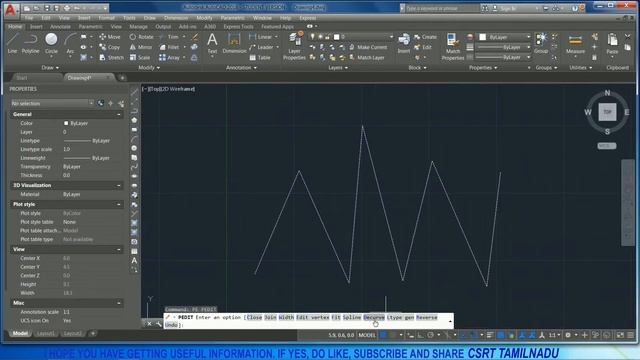Click Match Layer
The width and height of the screenshot is (640, 360).
[367, 58]
